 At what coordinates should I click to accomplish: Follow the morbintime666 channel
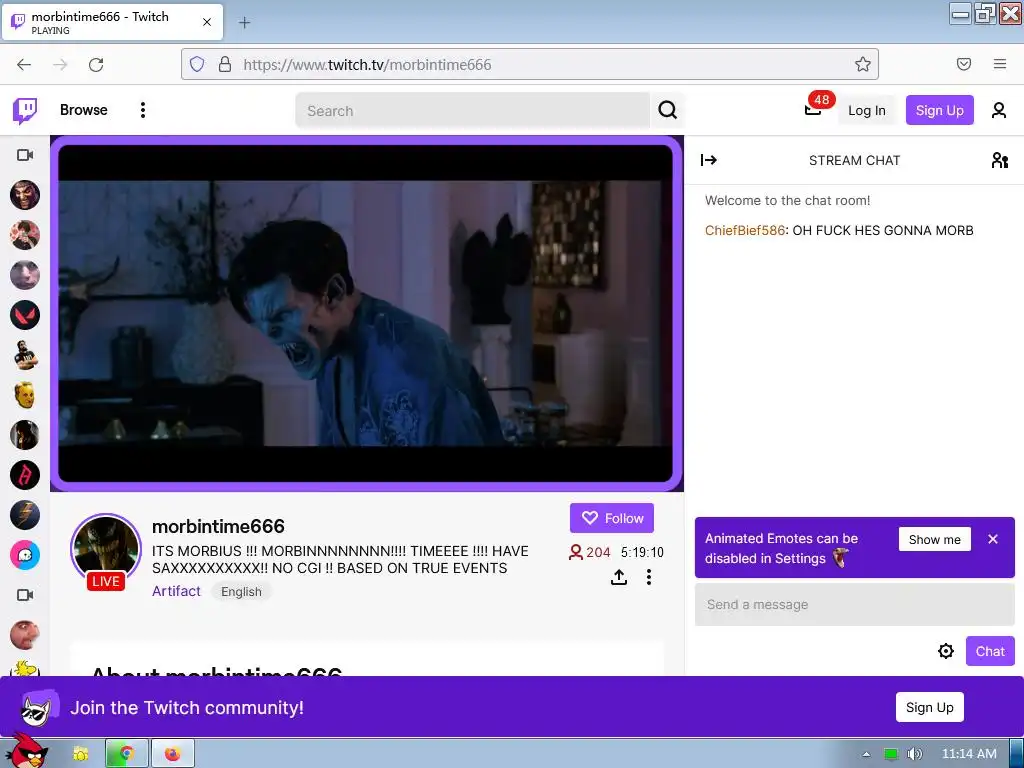pos(612,518)
